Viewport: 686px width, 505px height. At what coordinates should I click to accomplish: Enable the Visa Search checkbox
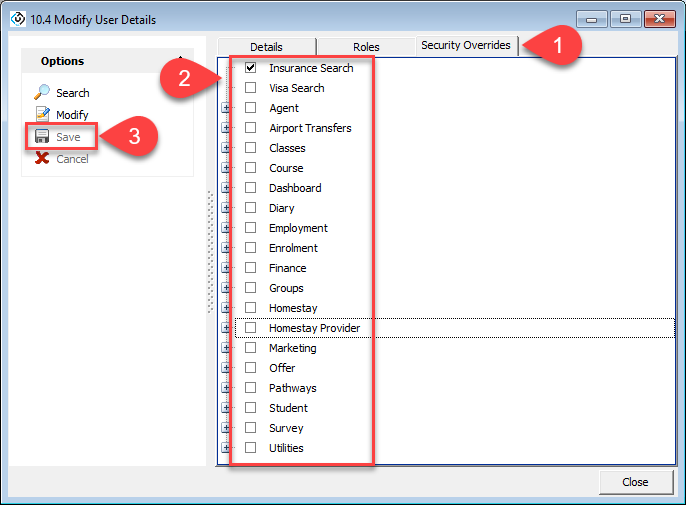click(x=251, y=88)
